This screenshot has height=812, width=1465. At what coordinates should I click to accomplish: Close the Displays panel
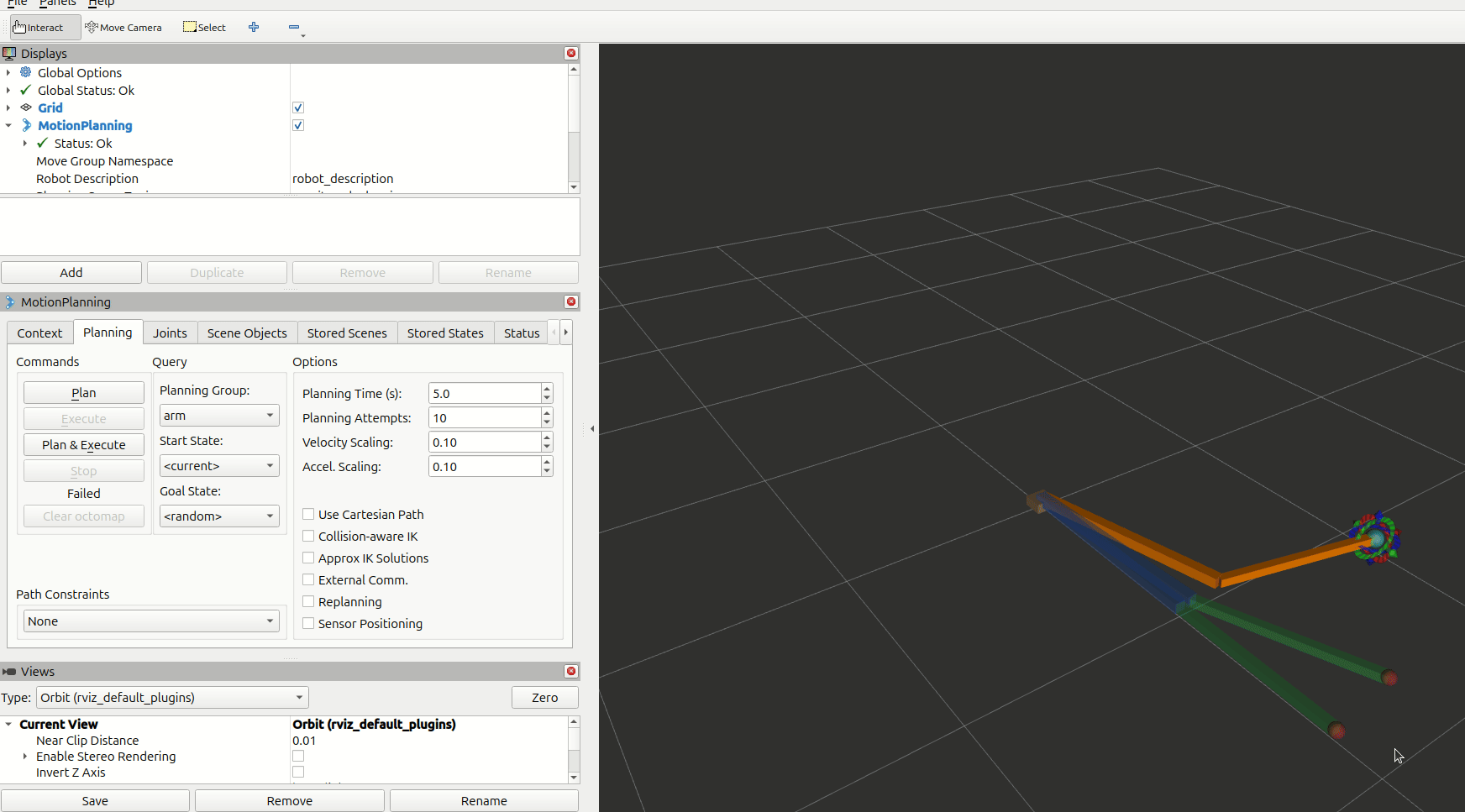tap(571, 53)
